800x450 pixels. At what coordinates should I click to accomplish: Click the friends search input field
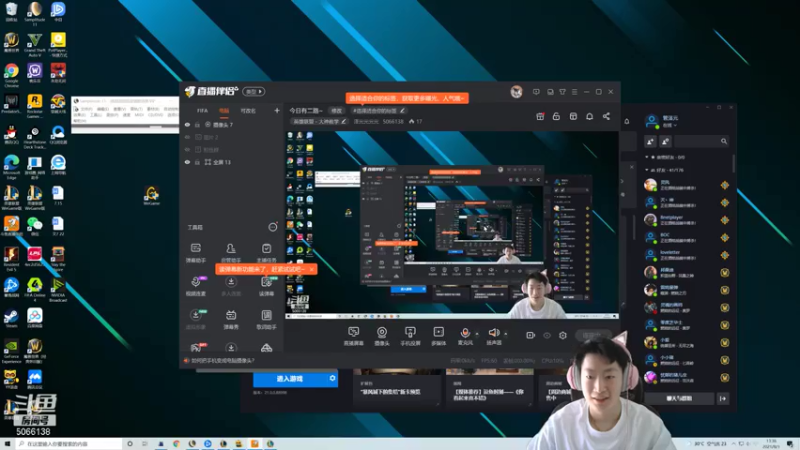(696, 141)
